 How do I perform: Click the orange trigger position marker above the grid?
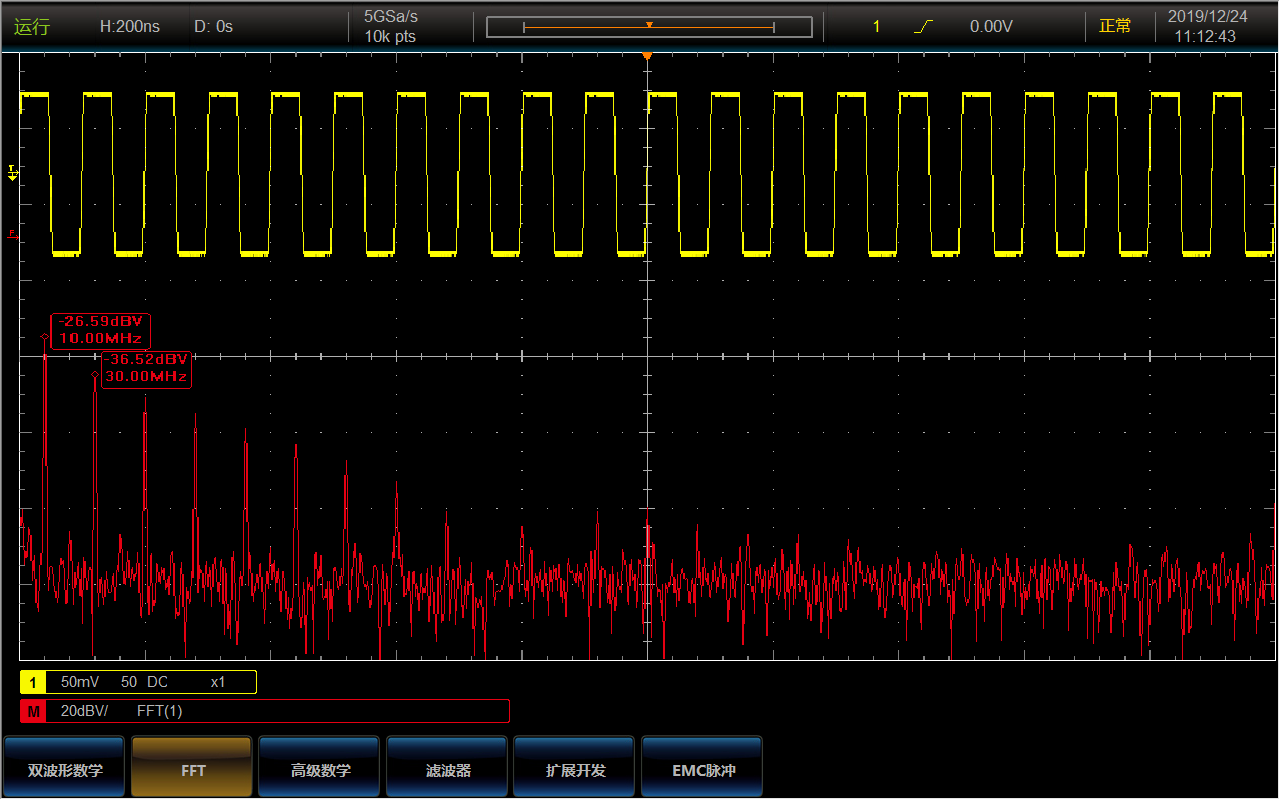click(x=648, y=56)
